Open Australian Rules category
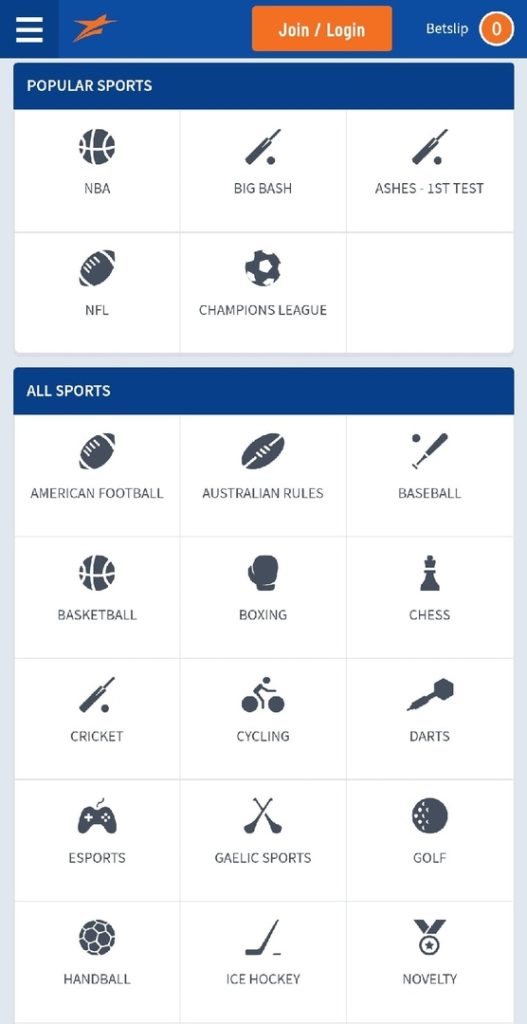This screenshot has width=527, height=1024. [x=263, y=476]
